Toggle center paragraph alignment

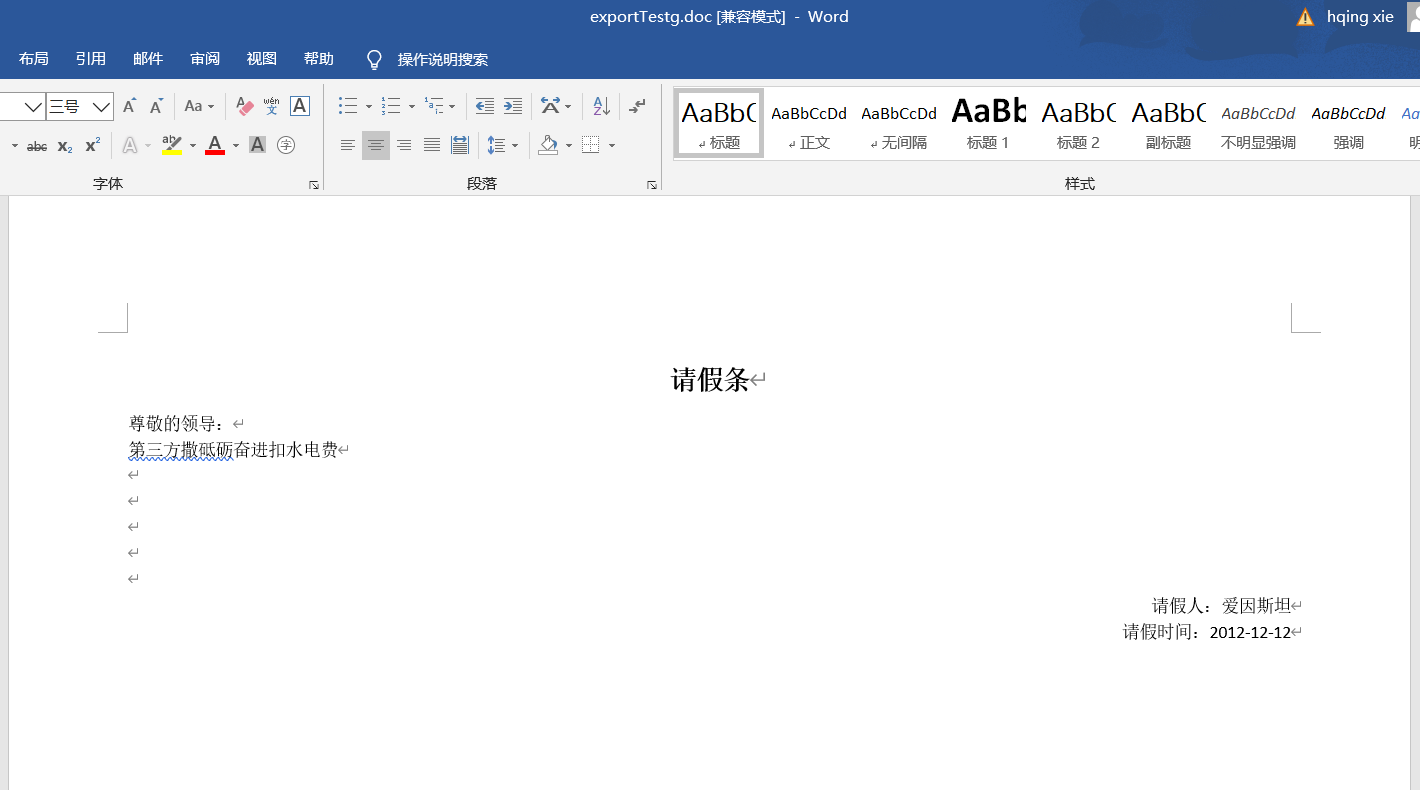click(x=375, y=145)
